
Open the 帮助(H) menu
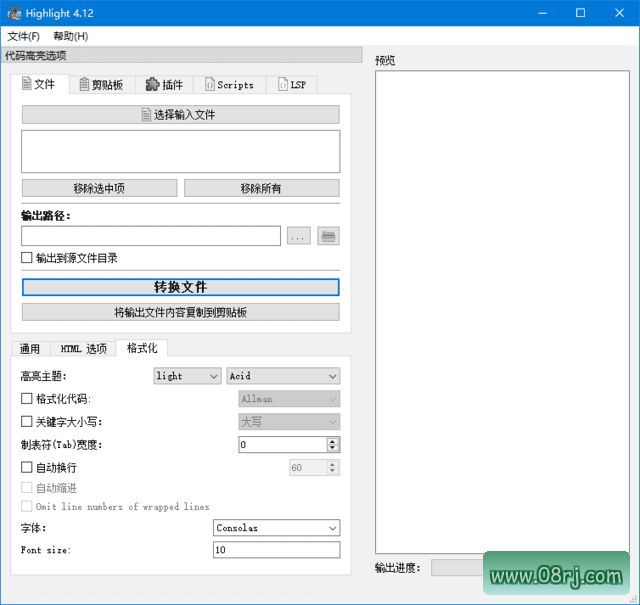(x=71, y=36)
